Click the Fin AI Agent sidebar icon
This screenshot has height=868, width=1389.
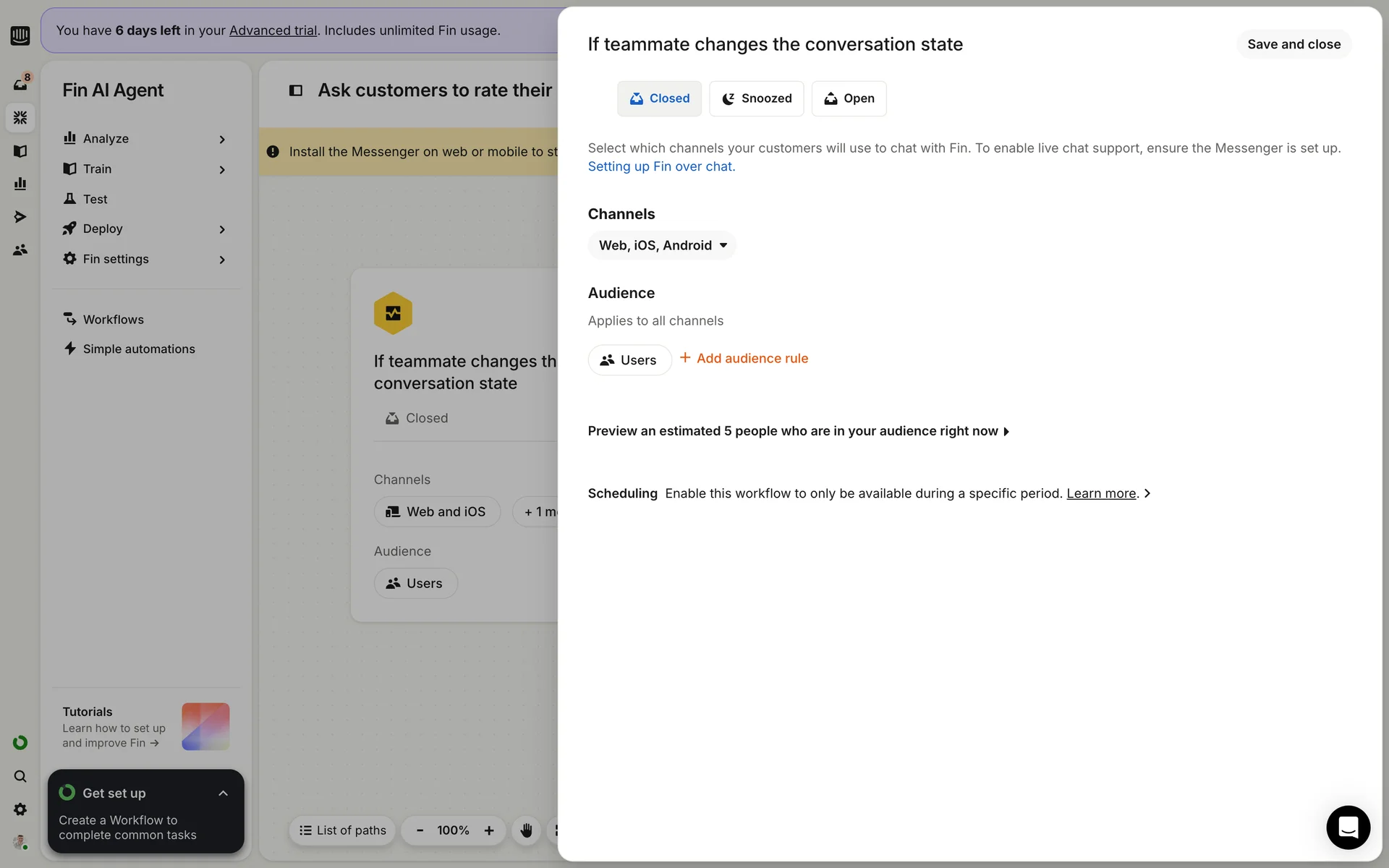click(x=20, y=117)
